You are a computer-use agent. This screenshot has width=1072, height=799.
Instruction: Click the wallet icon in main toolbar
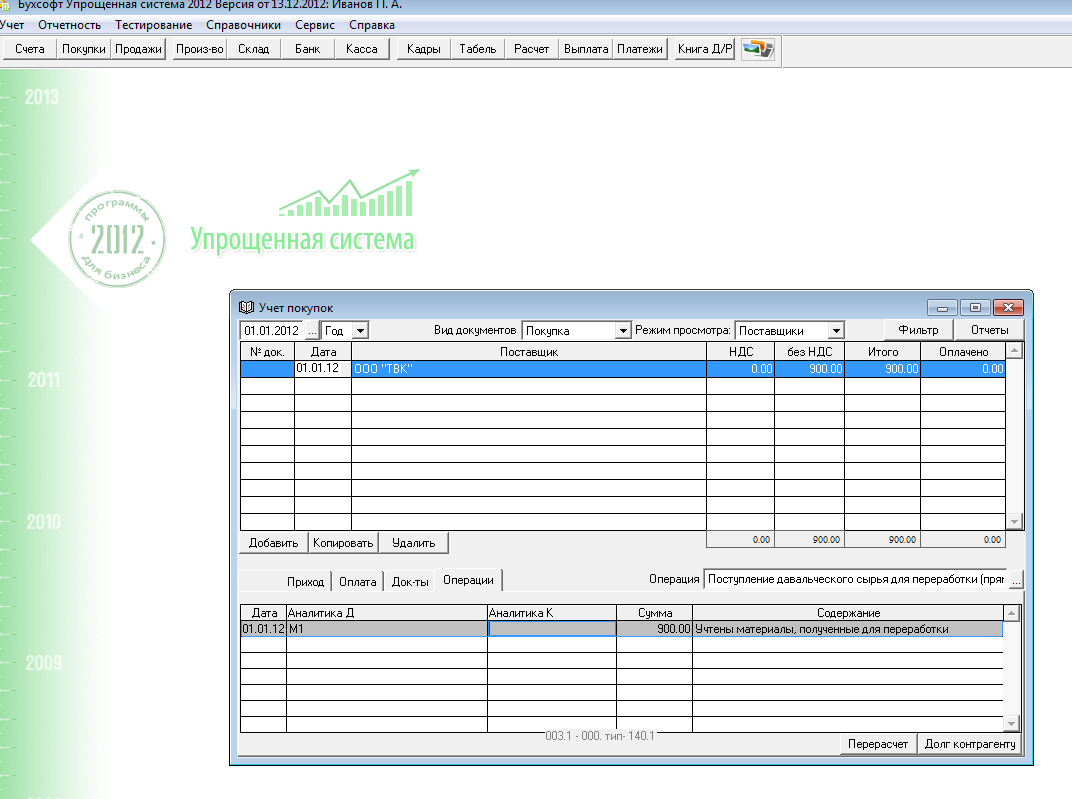758,49
